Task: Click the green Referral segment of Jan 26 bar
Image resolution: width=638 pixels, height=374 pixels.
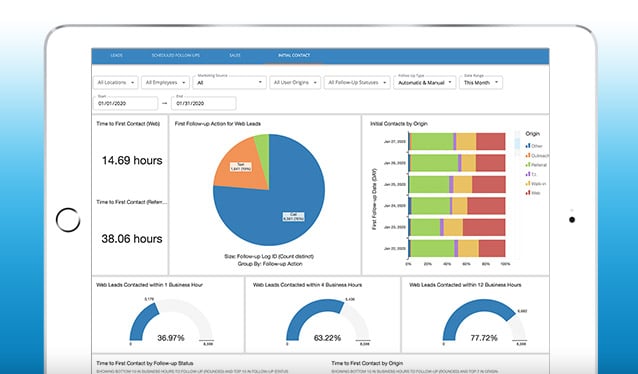Action: pos(434,163)
